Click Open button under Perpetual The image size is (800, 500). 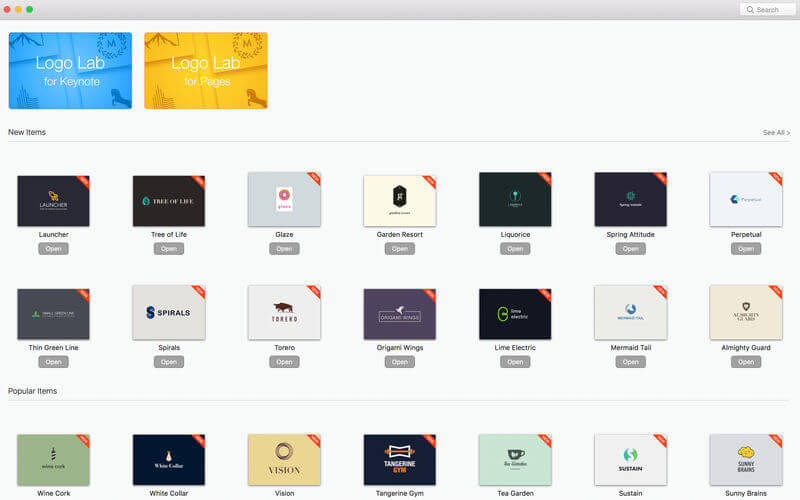coord(746,249)
